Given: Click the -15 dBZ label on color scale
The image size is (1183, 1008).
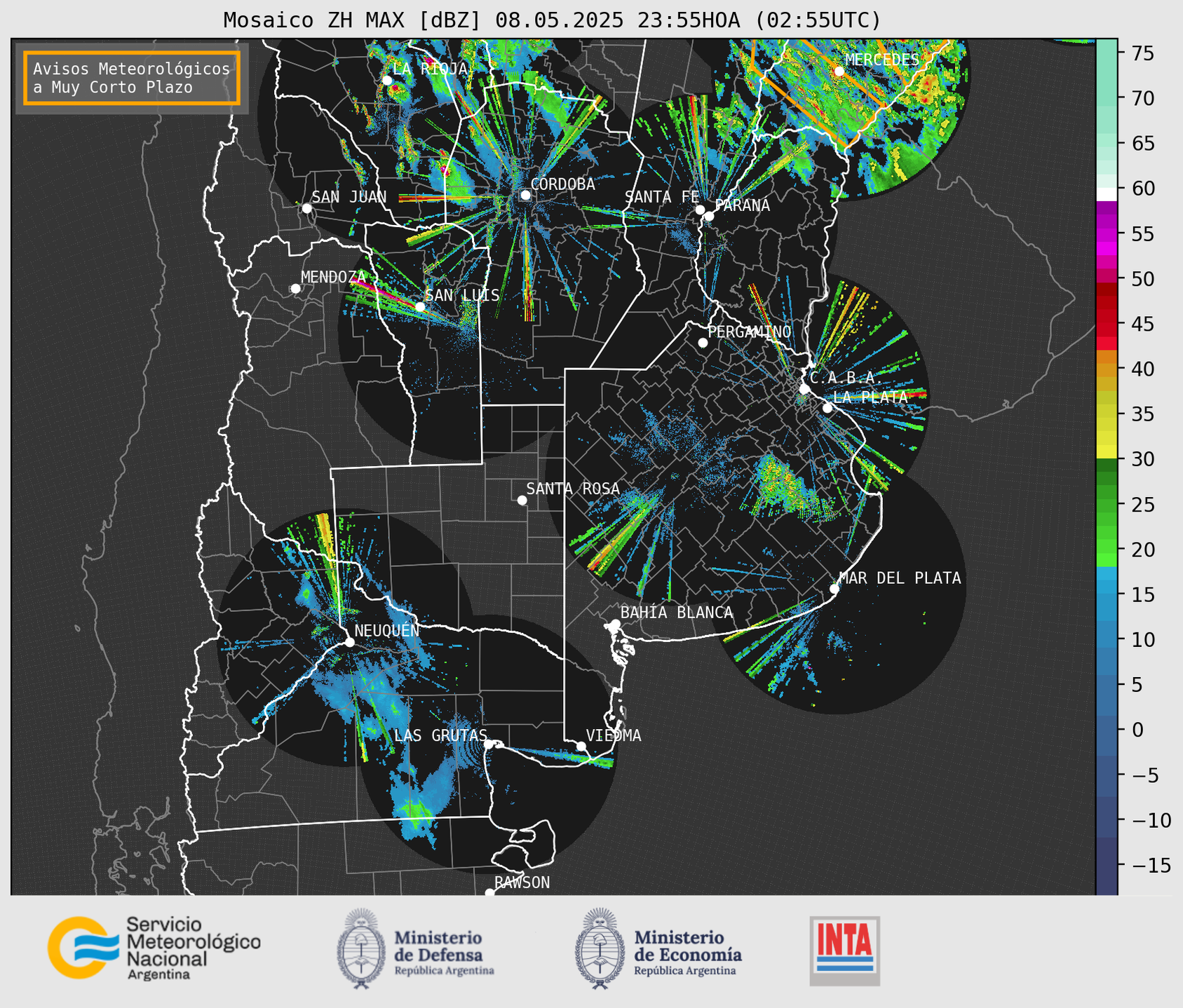Looking at the screenshot, I should [x=1150, y=865].
